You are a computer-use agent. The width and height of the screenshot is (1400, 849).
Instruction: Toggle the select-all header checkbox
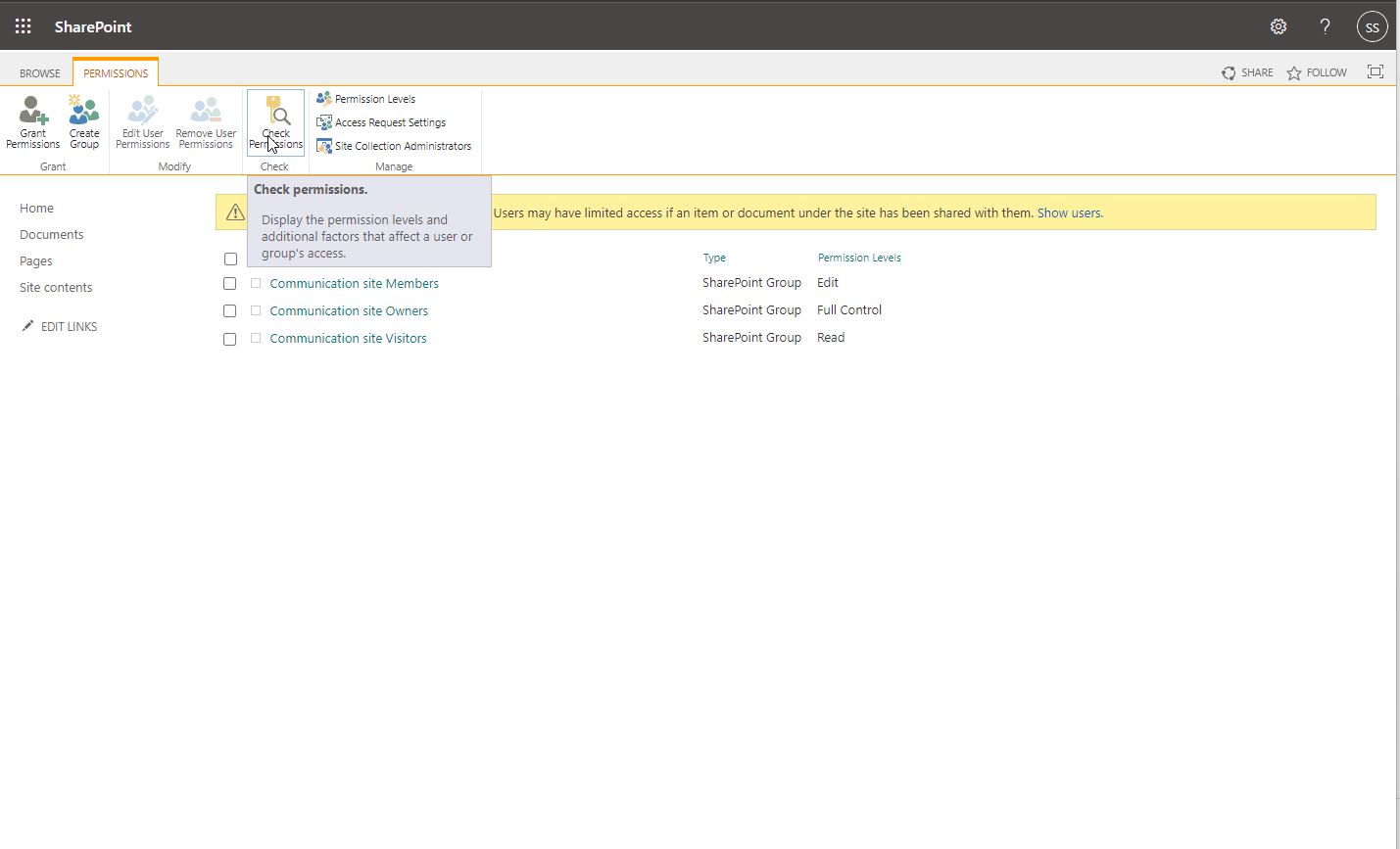point(230,259)
